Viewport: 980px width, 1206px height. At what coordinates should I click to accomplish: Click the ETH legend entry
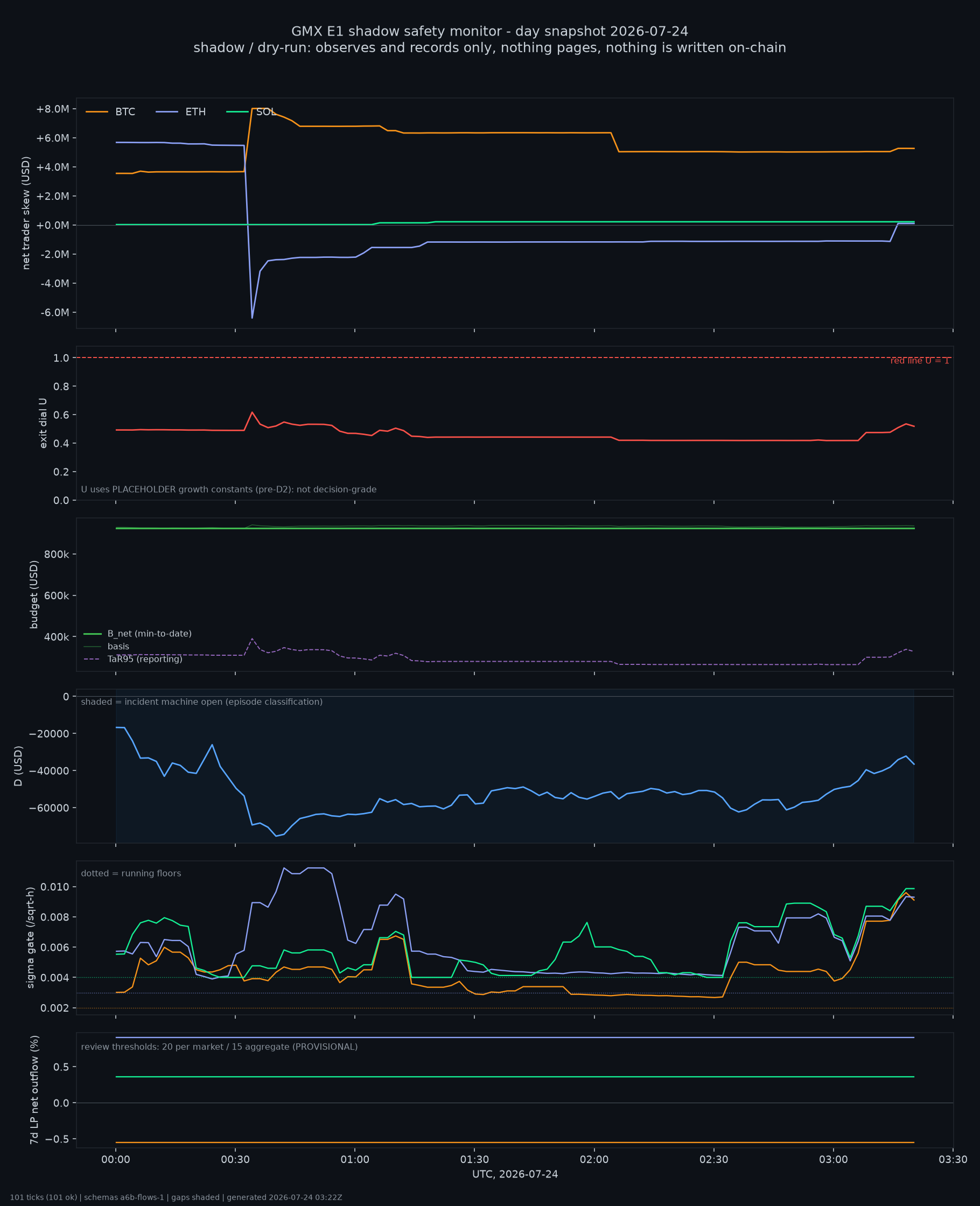181,112
